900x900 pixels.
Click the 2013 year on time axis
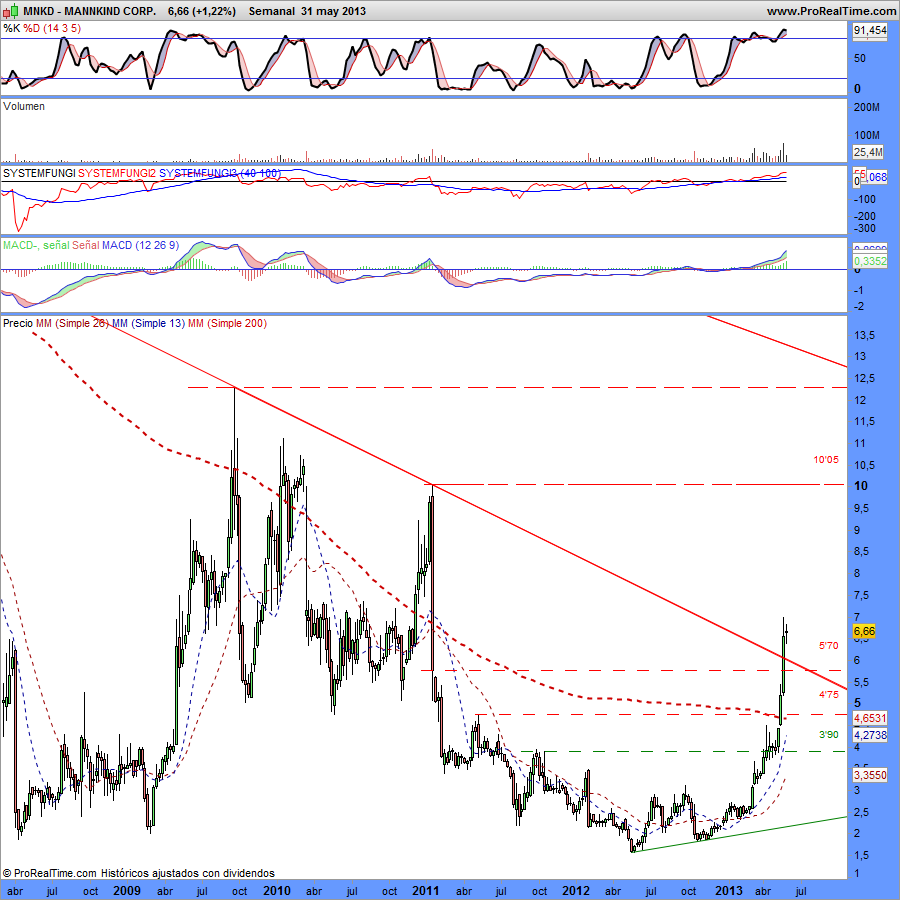pos(728,890)
